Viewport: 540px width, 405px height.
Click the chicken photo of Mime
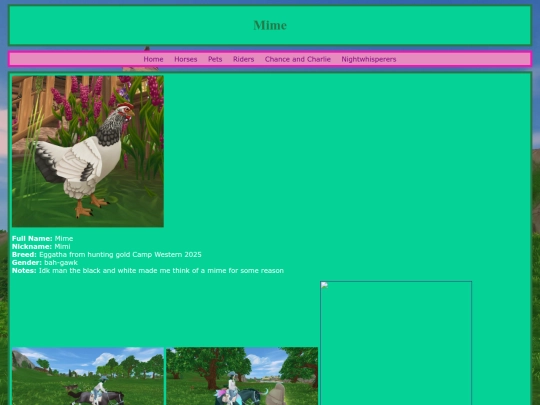(x=88, y=152)
